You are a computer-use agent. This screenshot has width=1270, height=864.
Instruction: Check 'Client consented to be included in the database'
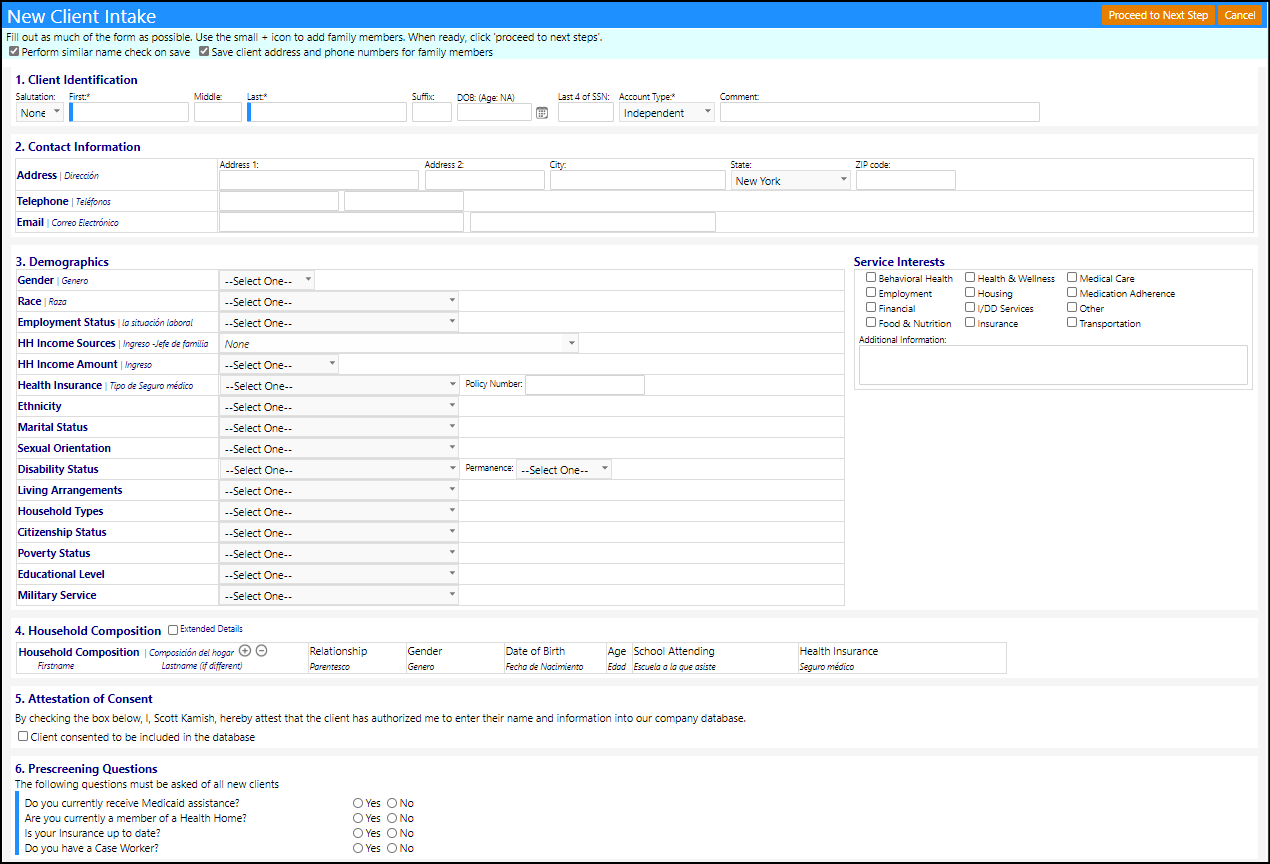[23, 737]
